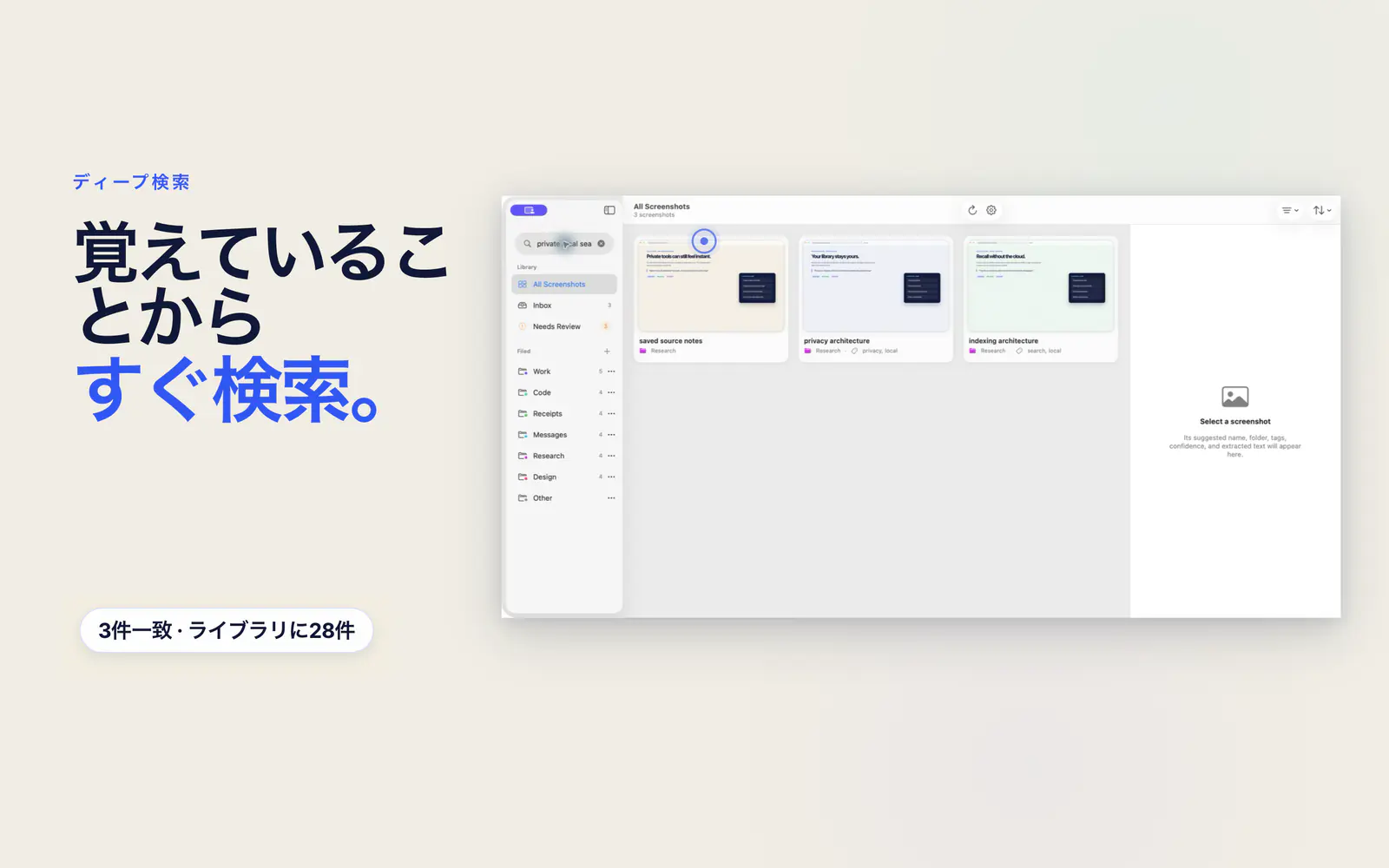The height and width of the screenshot is (868, 1389).
Task: Click the 'search, local' tags label
Action: click(1044, 351)
